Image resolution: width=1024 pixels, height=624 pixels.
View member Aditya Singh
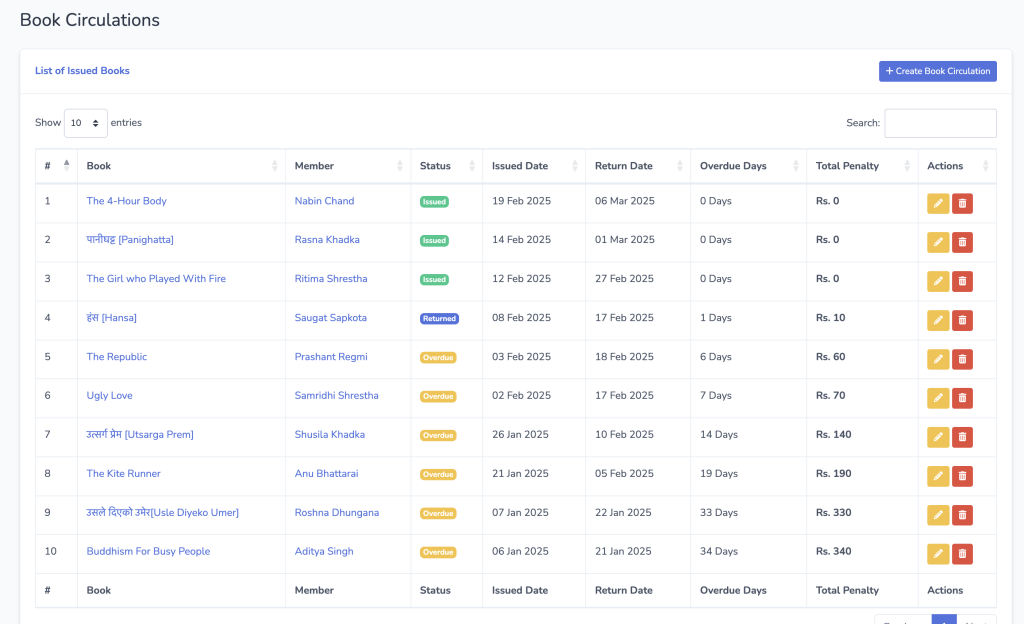click(x=324, y=552)
